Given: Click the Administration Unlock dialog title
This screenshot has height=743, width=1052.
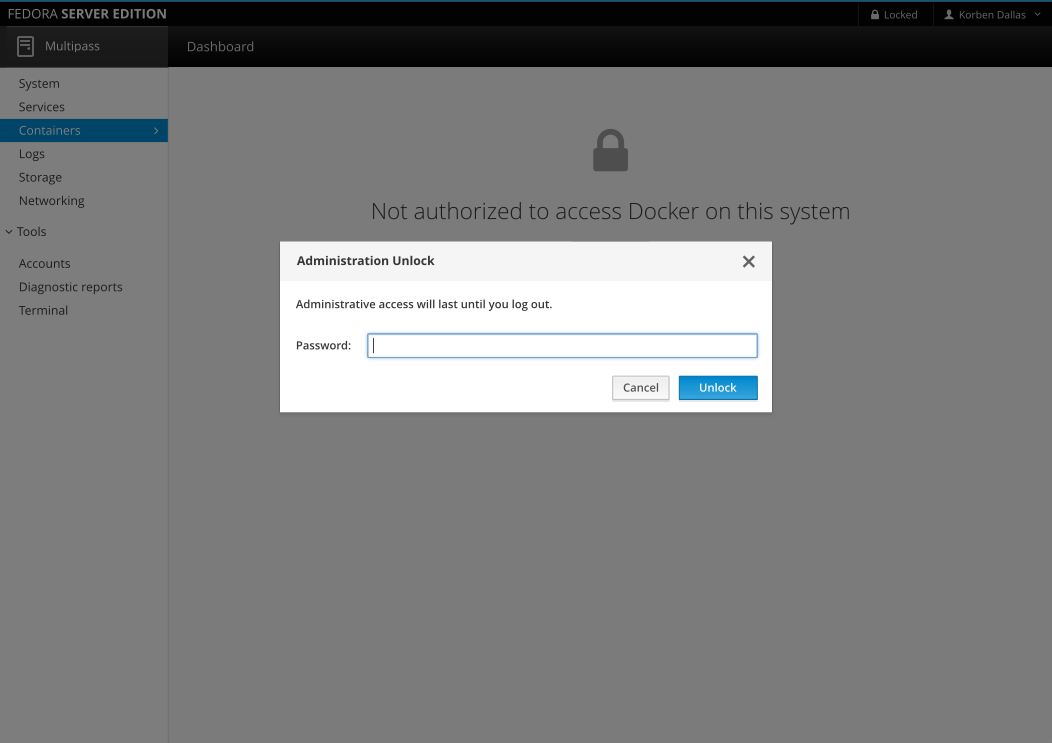Looking at the screenshot, I should [x=366, y=260].
